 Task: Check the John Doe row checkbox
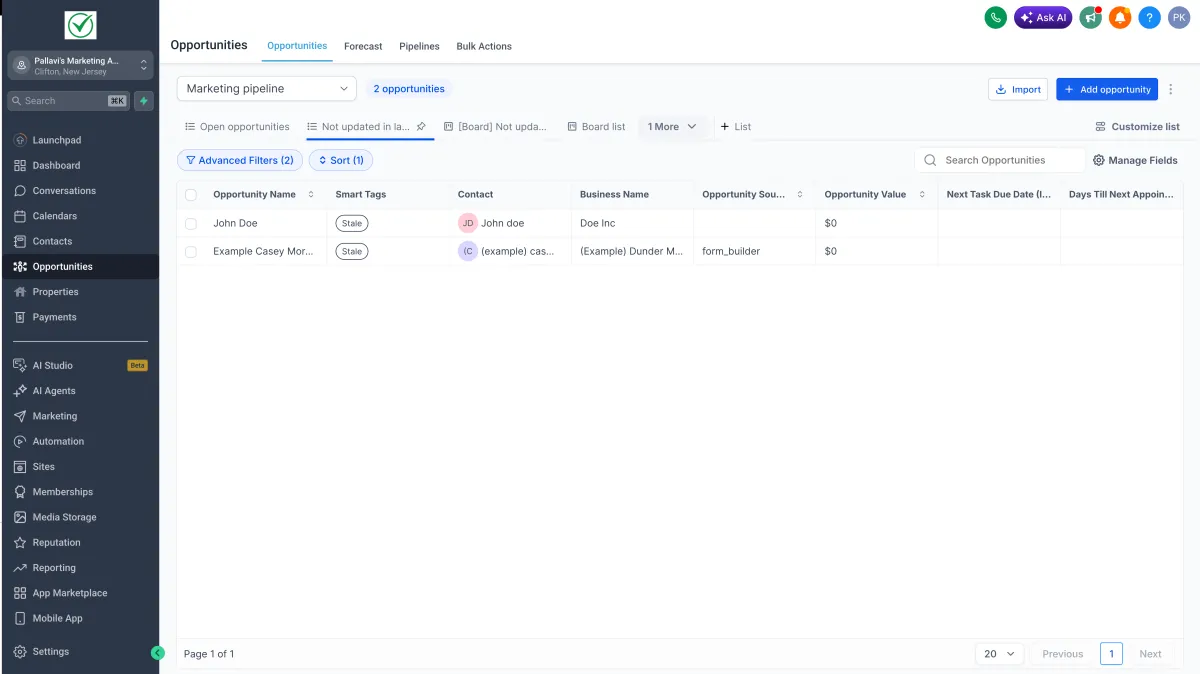[x=191, y=223]
